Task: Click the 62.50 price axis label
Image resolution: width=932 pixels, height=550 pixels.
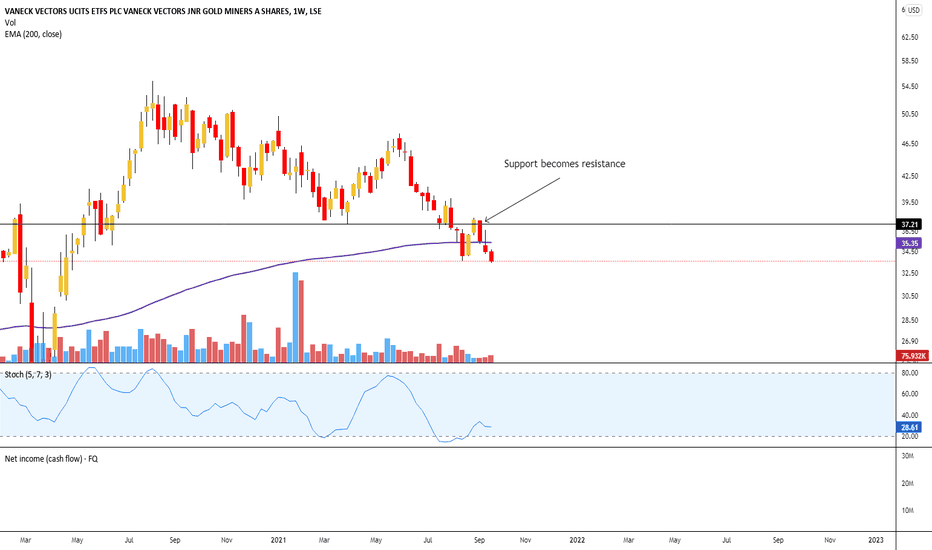Action: point(909,37)
